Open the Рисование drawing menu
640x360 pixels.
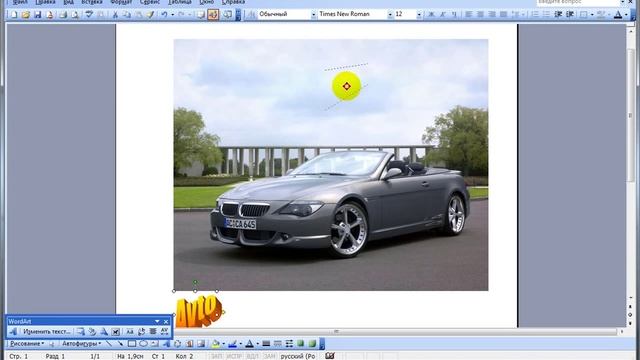click(27, 344)
